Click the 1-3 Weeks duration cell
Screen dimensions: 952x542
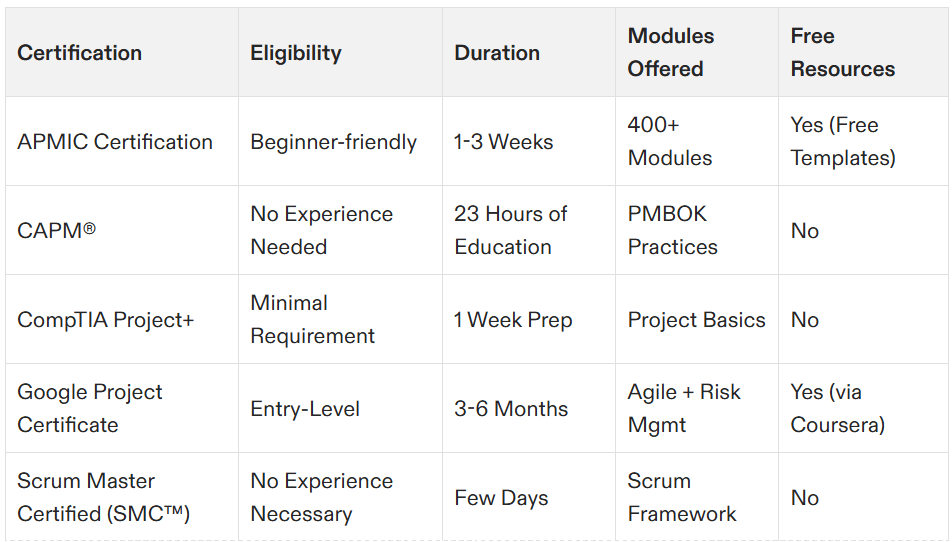coord(529,141)
